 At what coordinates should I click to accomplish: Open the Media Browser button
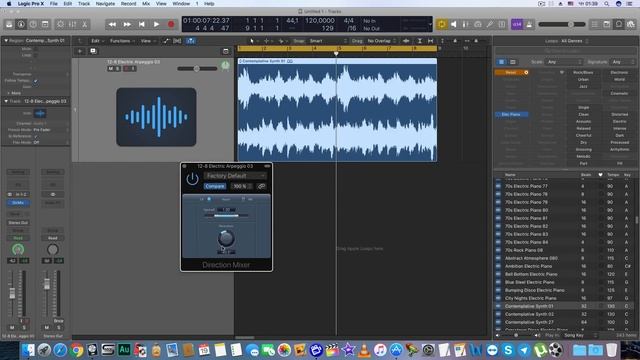pos(631,24)
